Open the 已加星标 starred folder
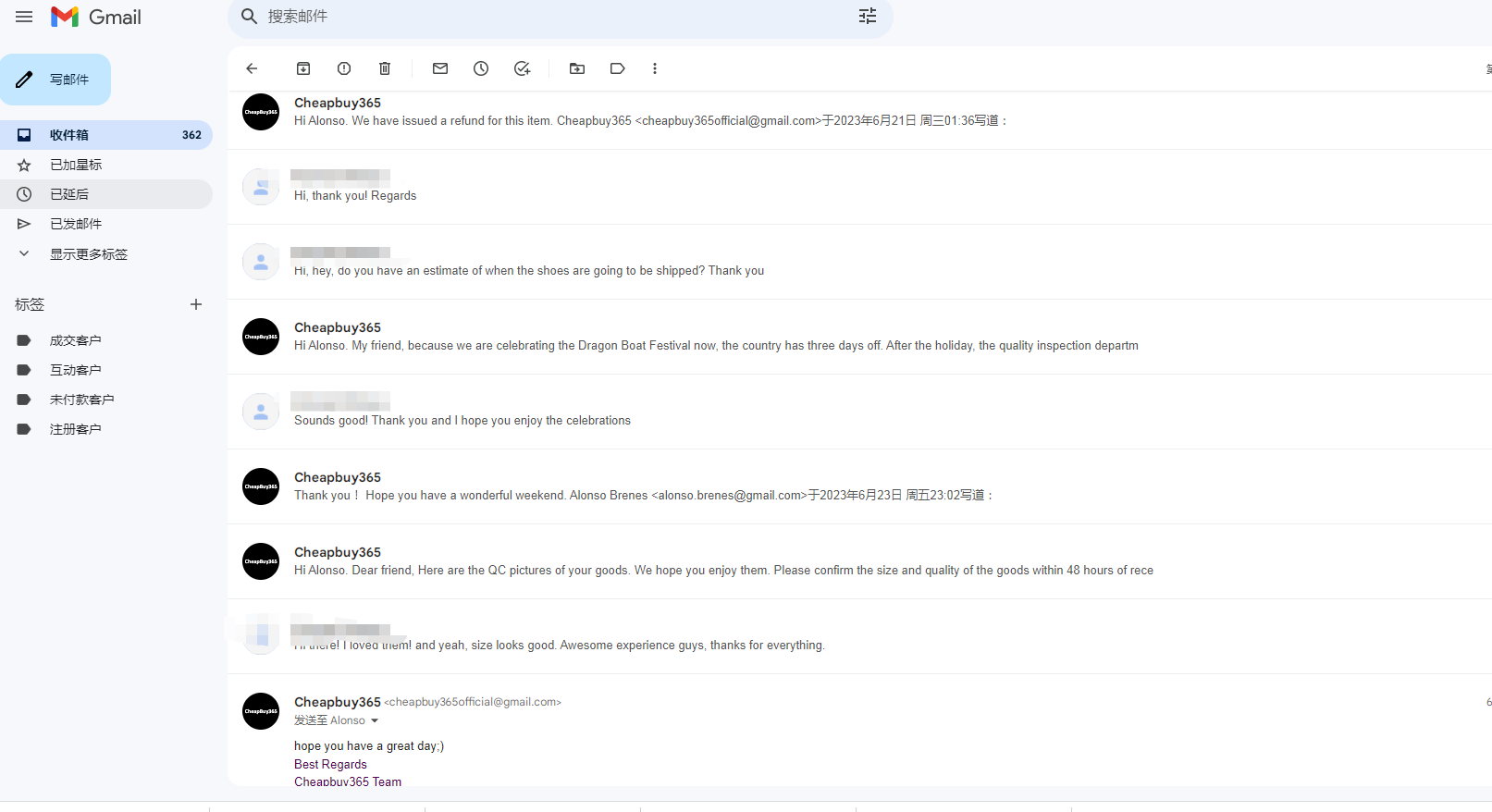Screen dimensions: 1492x812 (x=106, y=165)
